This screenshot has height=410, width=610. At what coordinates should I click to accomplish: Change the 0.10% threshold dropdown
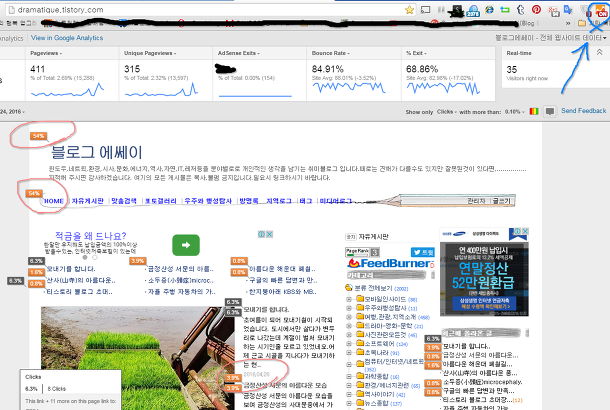click(x=514, y=112)
